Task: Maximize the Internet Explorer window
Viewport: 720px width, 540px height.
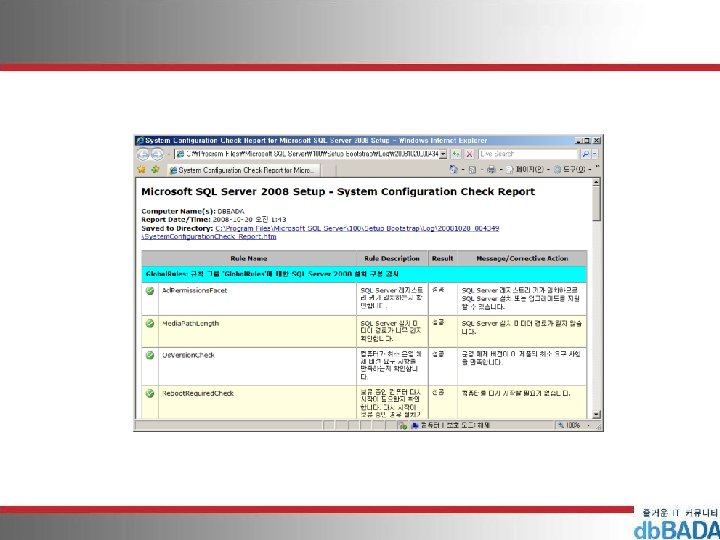Action: pos(587,141)
